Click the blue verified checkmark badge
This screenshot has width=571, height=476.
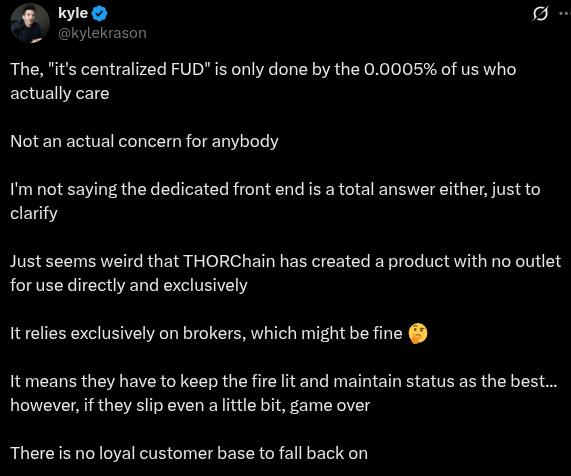tap(99, 14)
